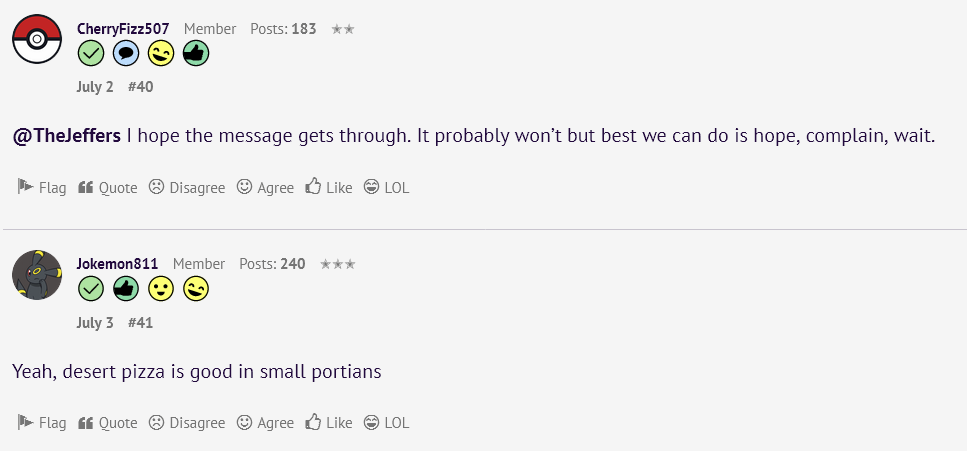The image size is (967, 451).
Task: Open Jokemon811's user profile link
Action: (x=117, y=264)
